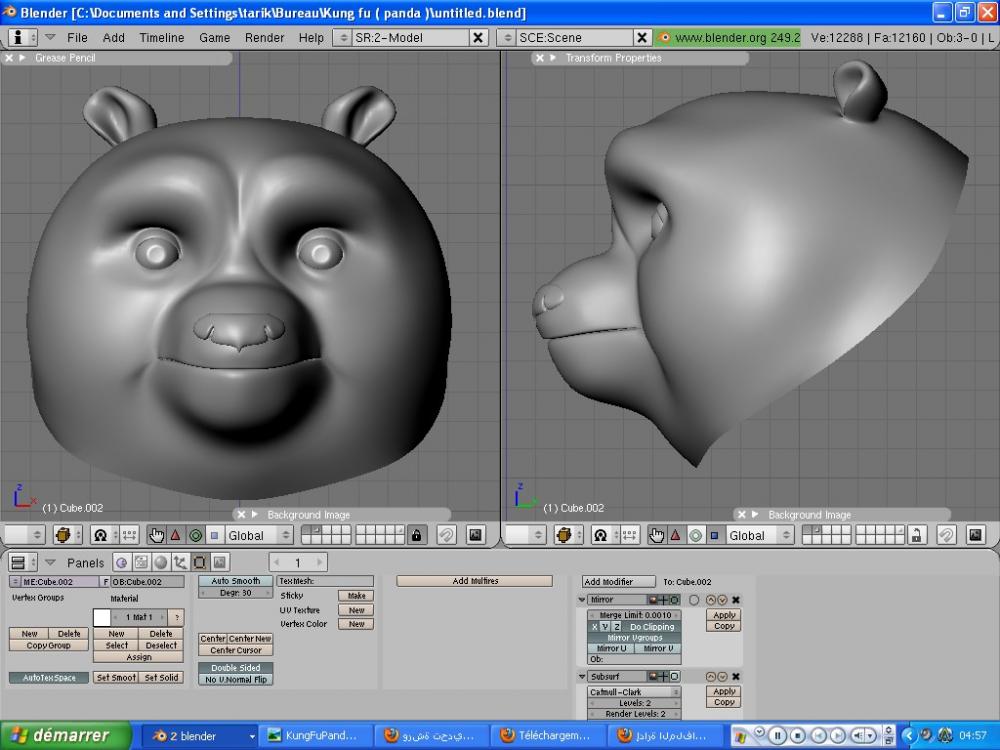Viewport: 1000px width, 750px height.
Task: Toggle the Auto Smooth button
Action: [x=235, y=581]
